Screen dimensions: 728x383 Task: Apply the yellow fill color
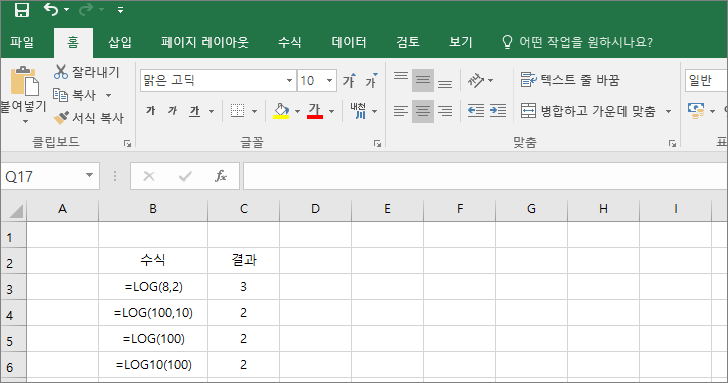(281, 111)
